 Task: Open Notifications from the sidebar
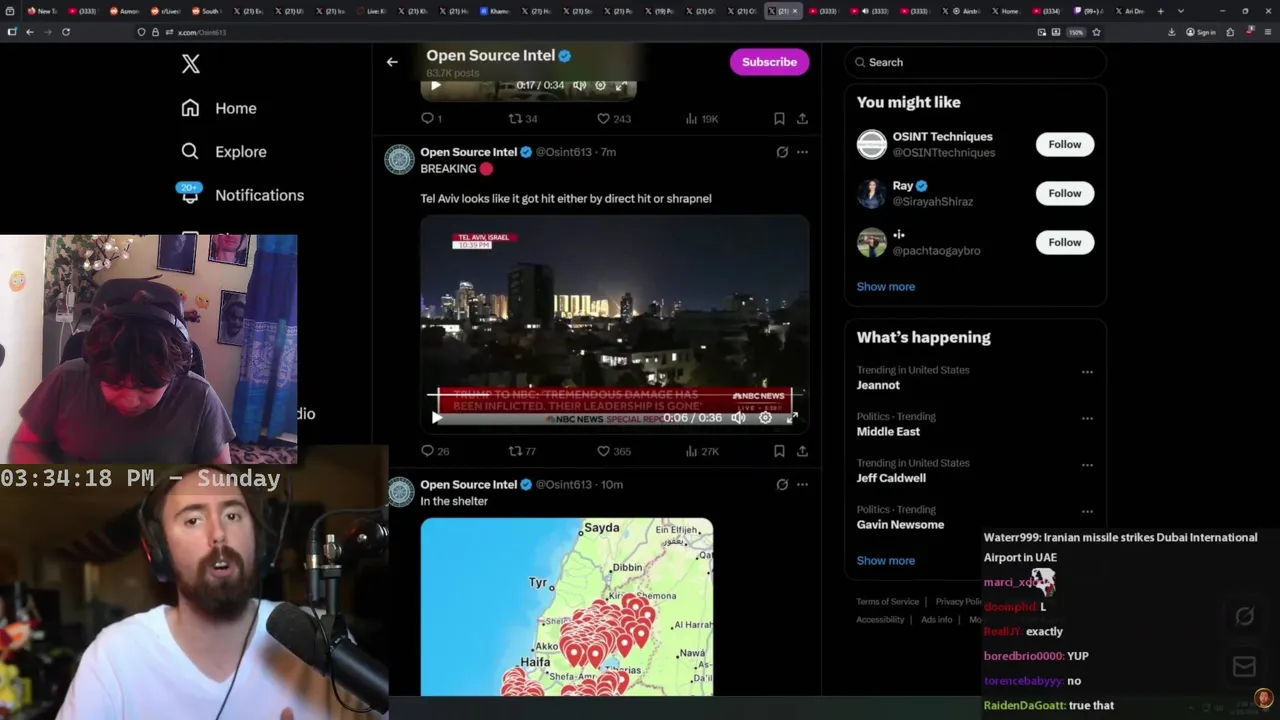click(241, 195)
